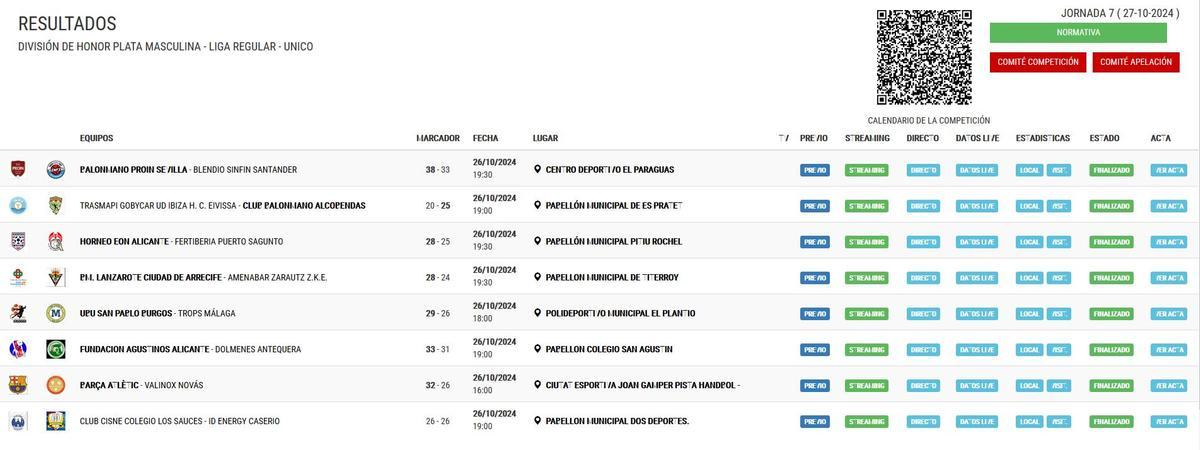Click location pin for Centro Deportivo El Paraguas

click(537, 170)
